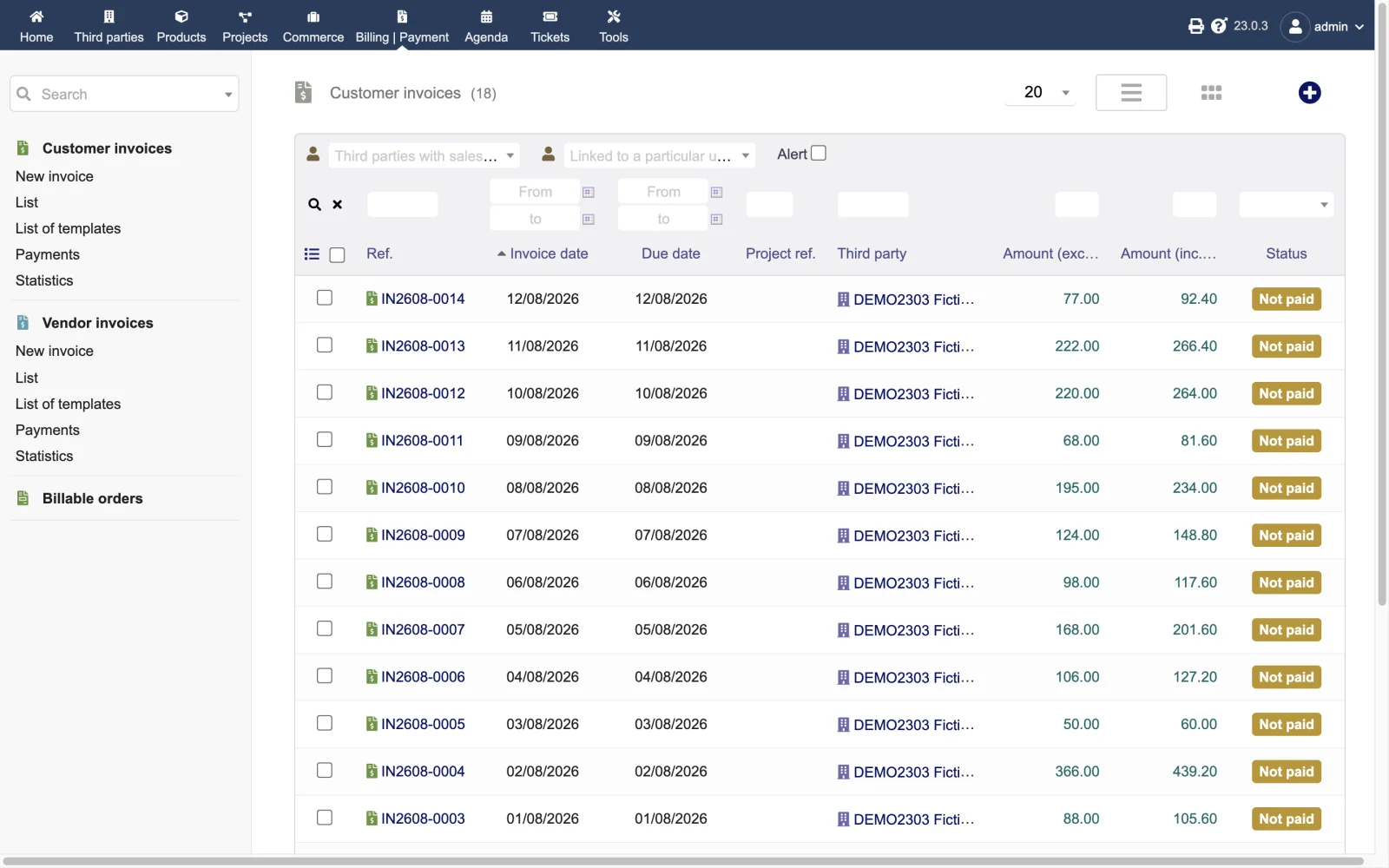Open calendar for Invoice date to
The height and width of the screenshot is (868, 1389).
[589, 219]
